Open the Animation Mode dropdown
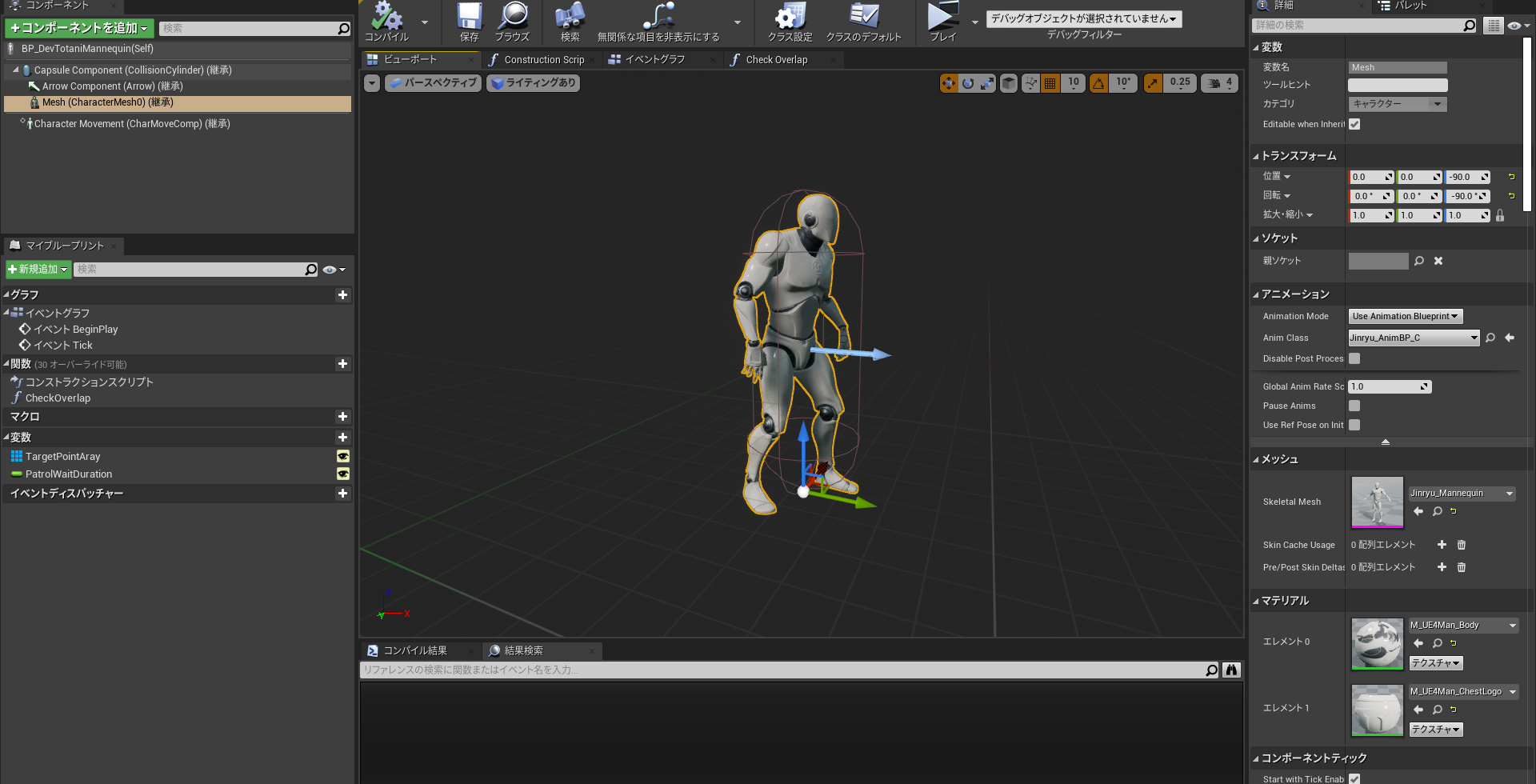1536x784 pixels. [1405, 316]
